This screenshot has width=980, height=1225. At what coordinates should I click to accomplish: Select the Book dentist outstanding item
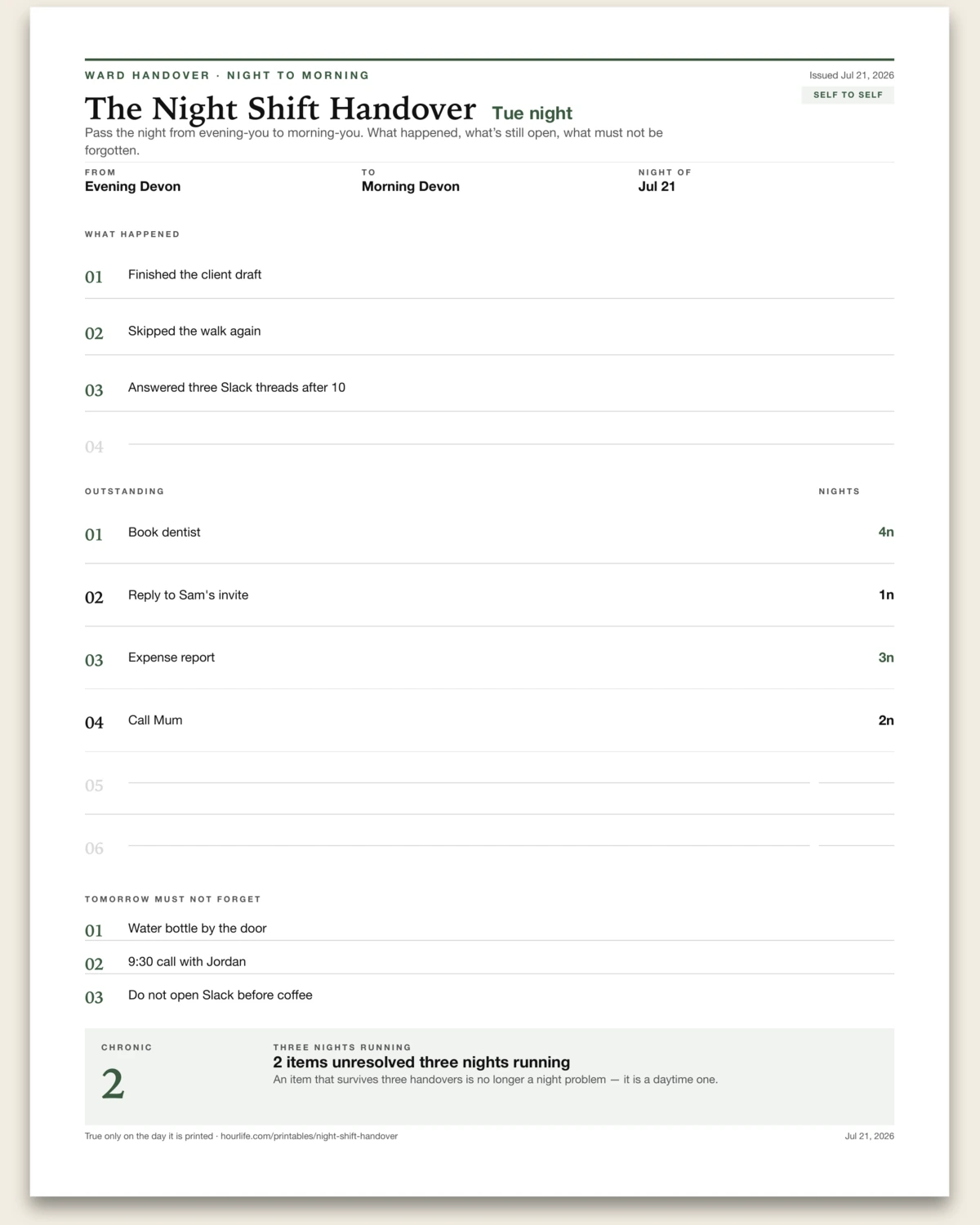164,532
